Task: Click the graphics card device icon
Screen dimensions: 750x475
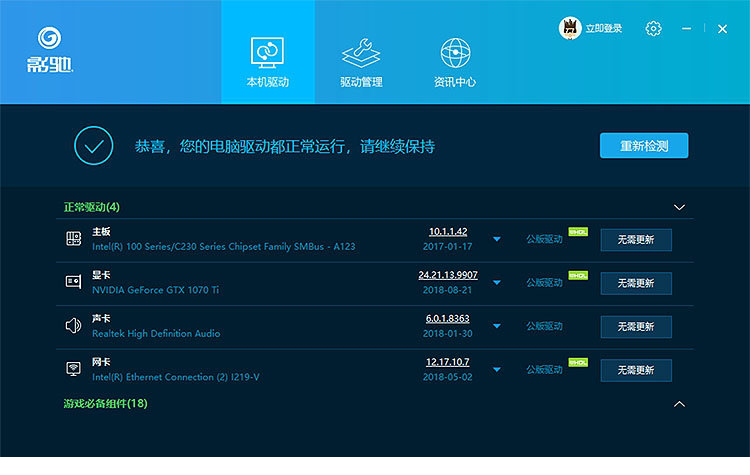Action: (73, 282)
